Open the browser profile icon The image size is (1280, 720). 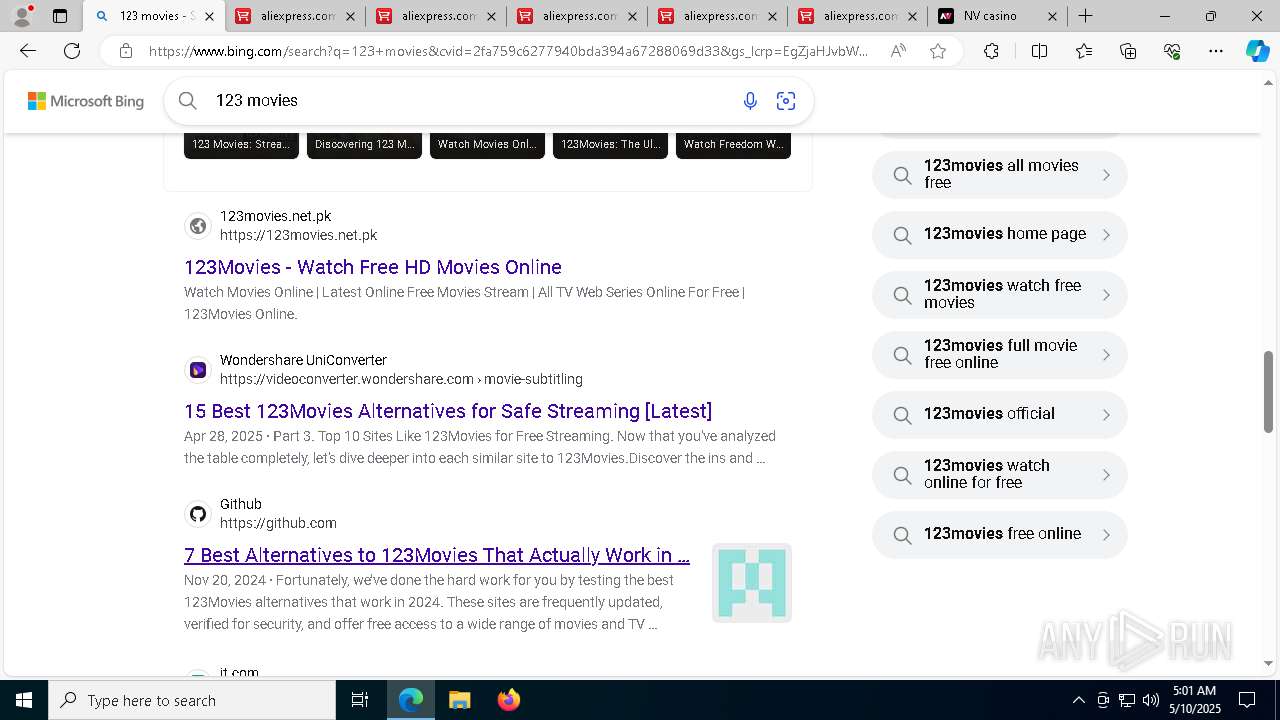click(x=22, y=15)
